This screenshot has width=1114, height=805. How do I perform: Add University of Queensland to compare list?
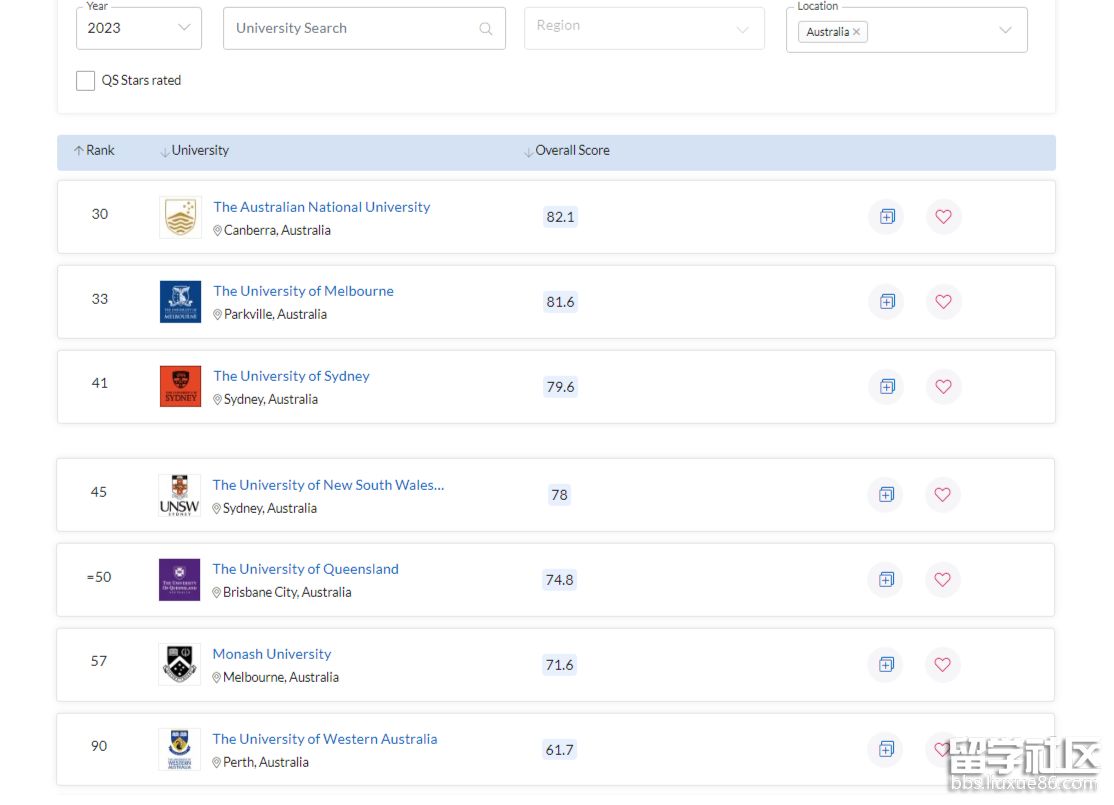(x=887, y=580)
